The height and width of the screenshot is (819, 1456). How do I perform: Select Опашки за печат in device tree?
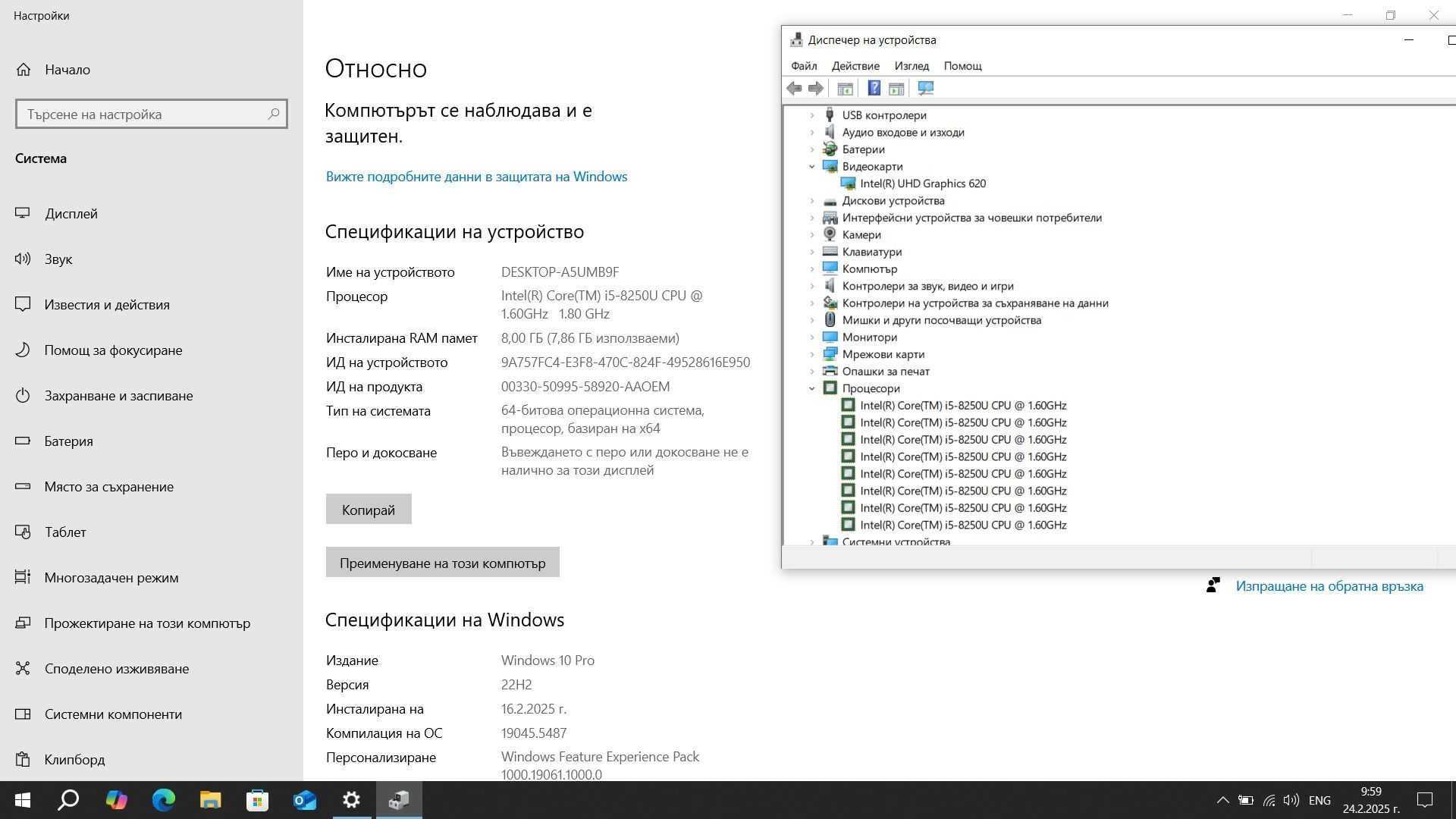886,372
